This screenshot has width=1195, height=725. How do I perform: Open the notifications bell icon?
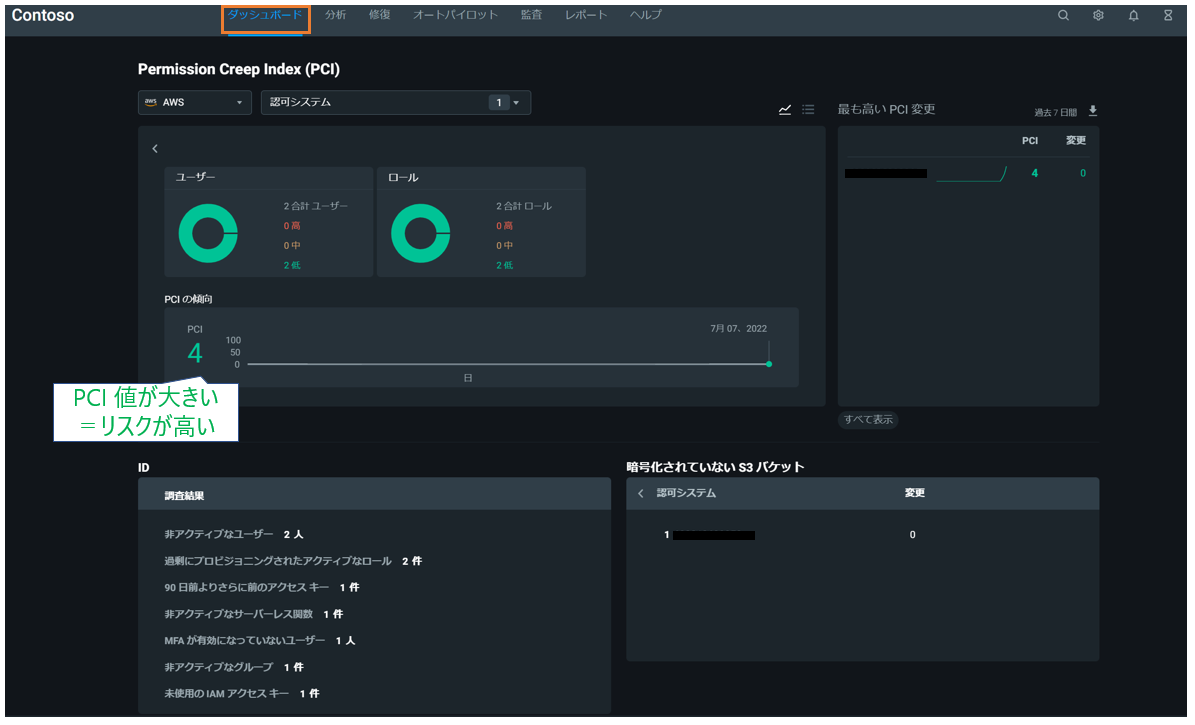coord(1133,15)
